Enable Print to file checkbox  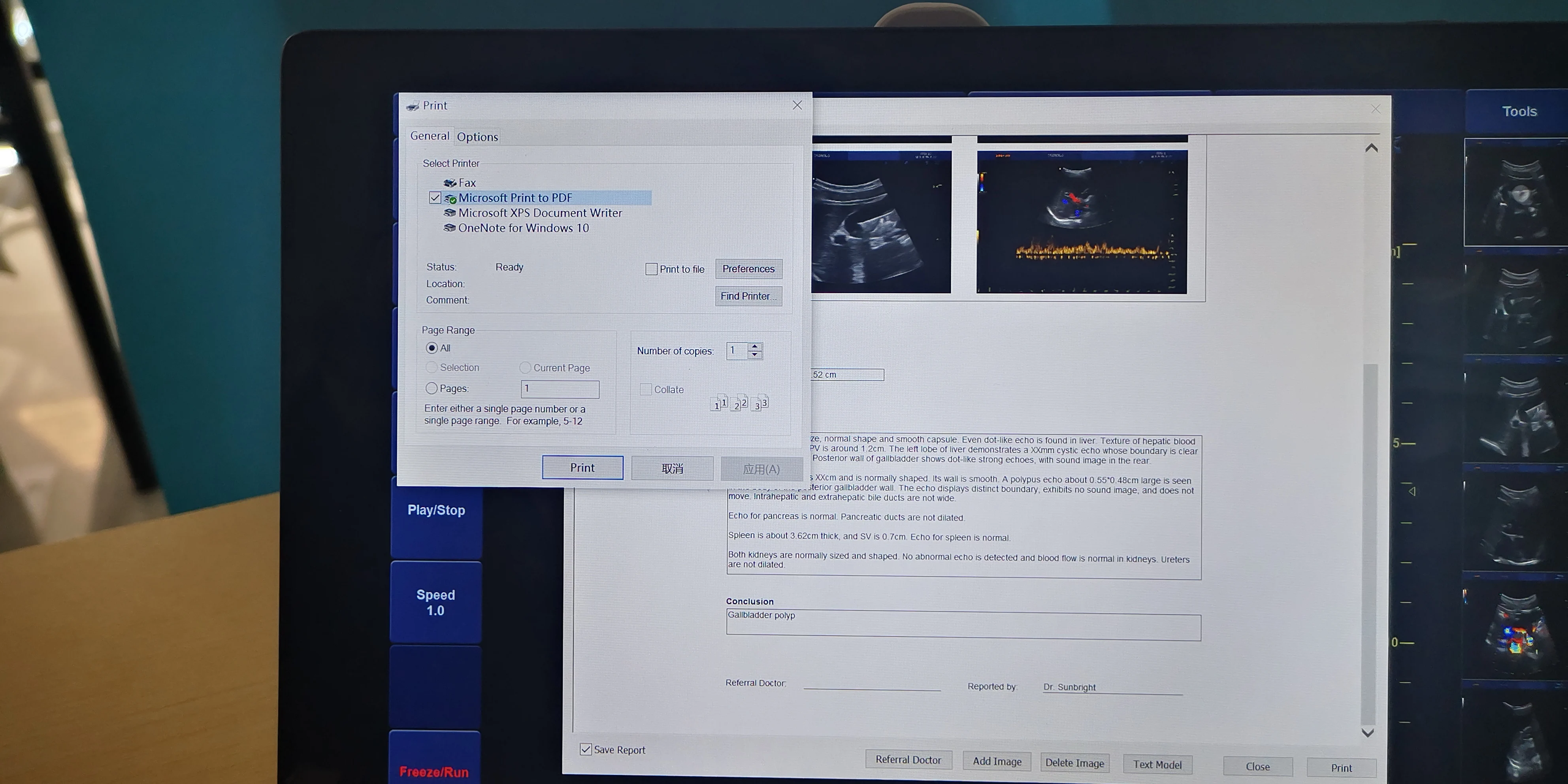coord(651,269)
